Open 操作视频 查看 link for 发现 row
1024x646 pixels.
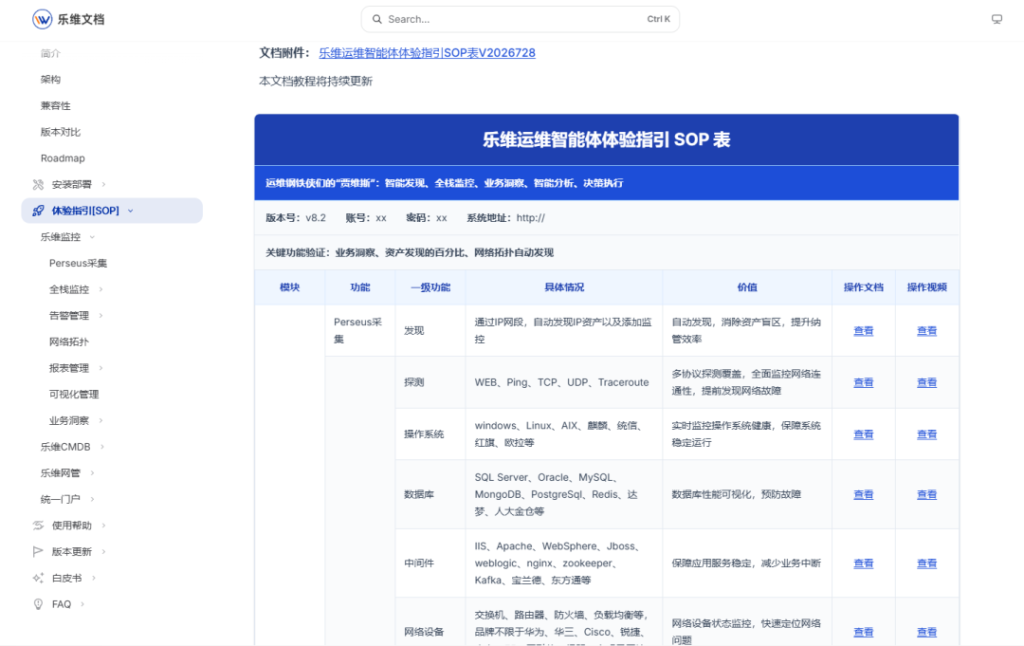coord(927,331)
